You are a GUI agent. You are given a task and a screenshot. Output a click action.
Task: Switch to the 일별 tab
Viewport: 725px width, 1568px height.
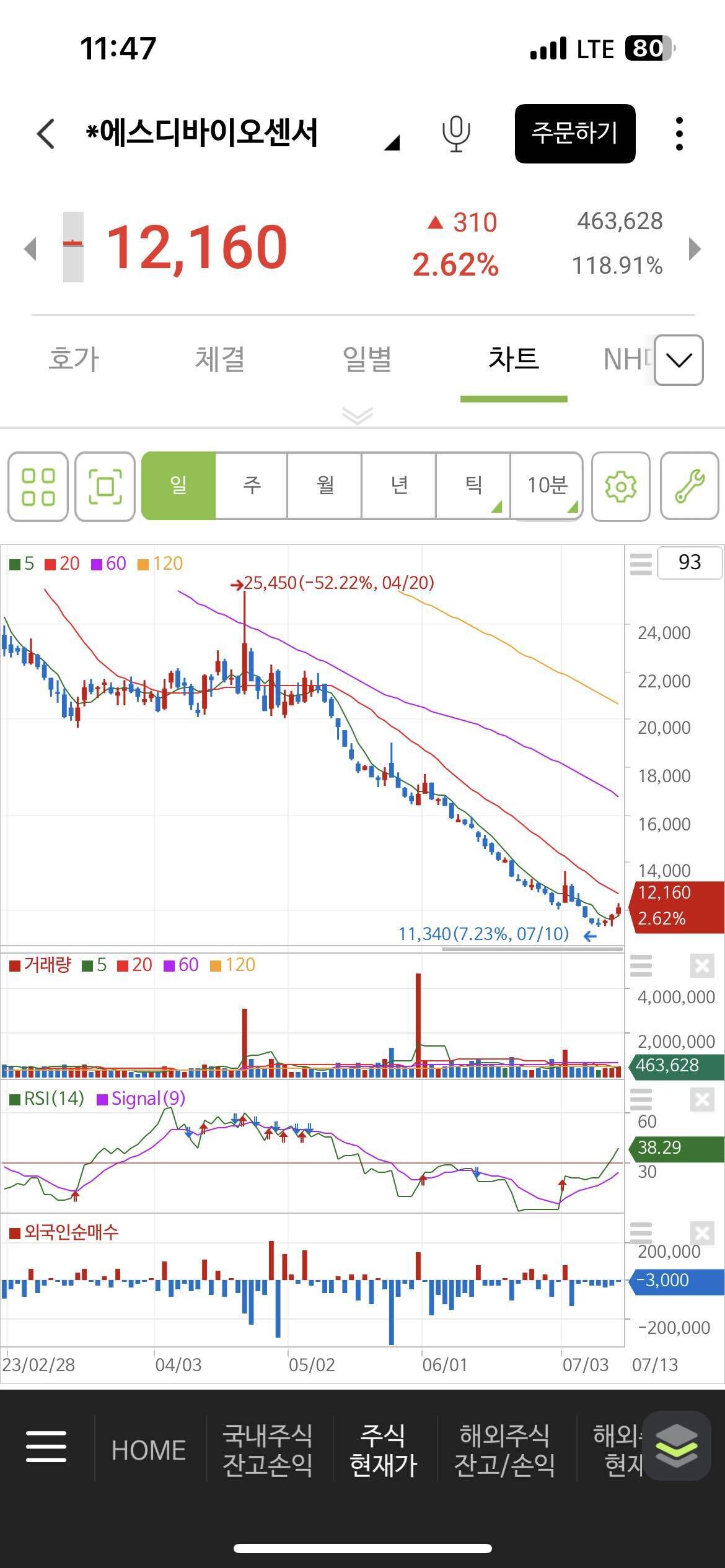click(367, 359)
